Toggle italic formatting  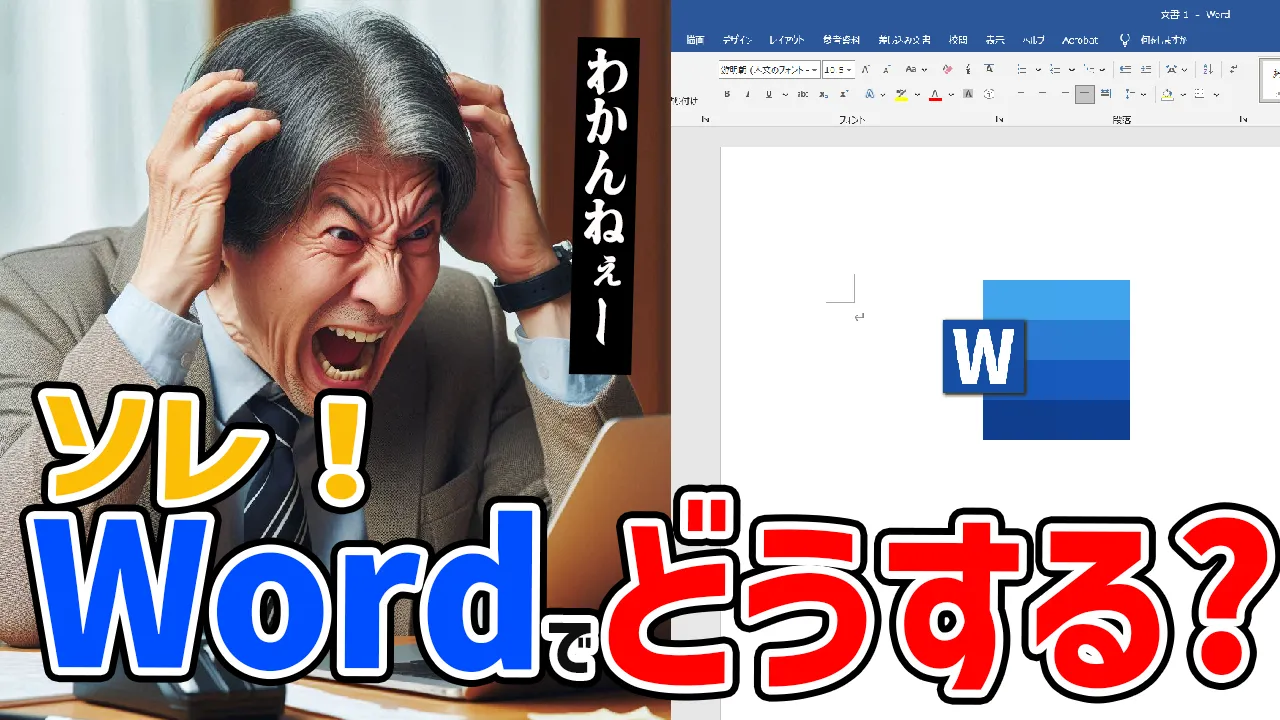coord(747,94)
